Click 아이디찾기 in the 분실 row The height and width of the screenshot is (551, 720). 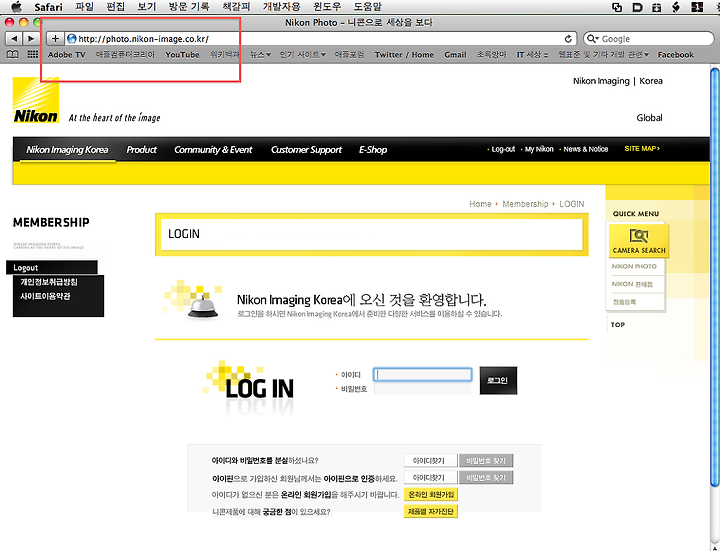[430, 461]
